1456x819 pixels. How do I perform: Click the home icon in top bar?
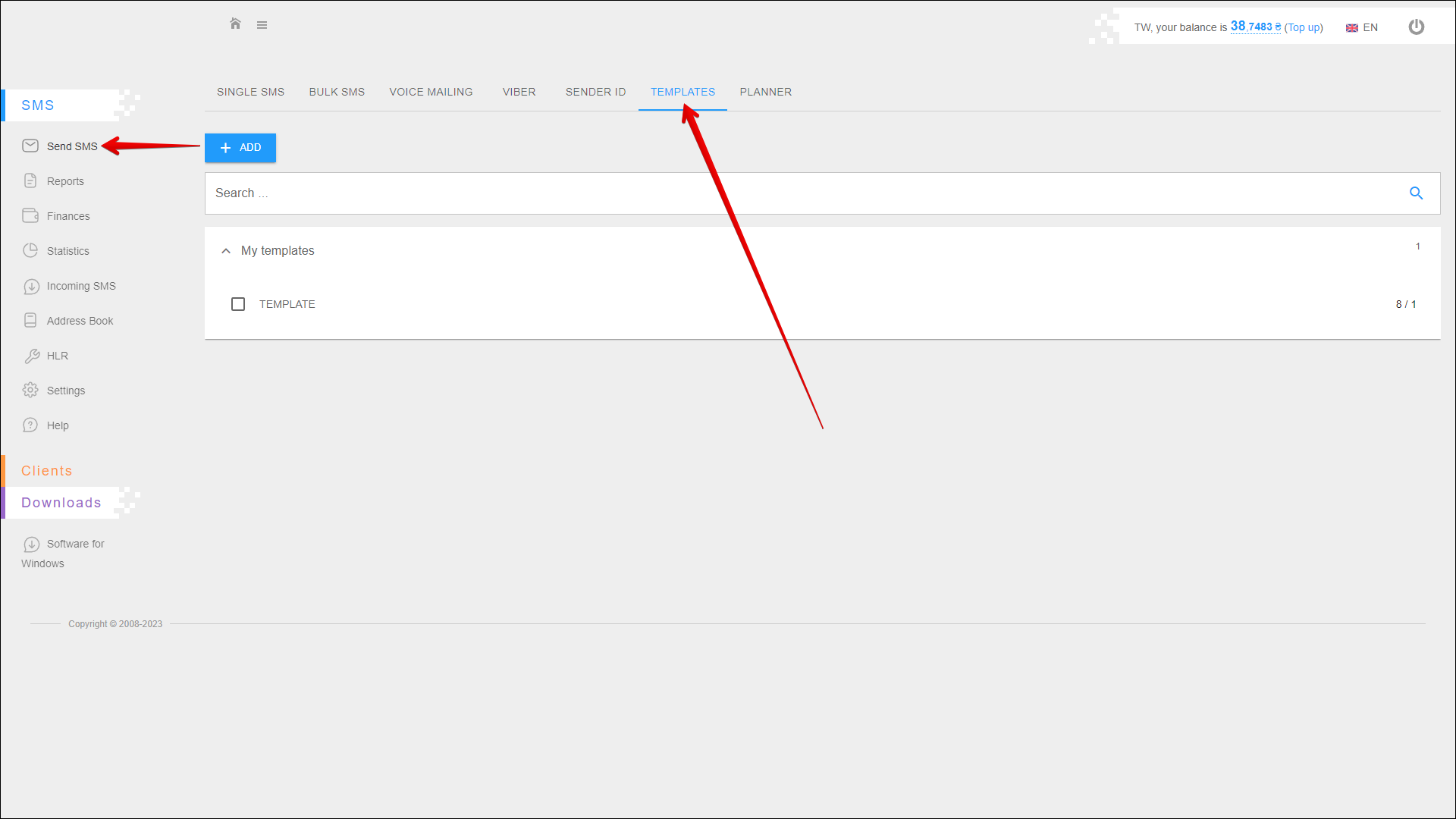[235, 24]
